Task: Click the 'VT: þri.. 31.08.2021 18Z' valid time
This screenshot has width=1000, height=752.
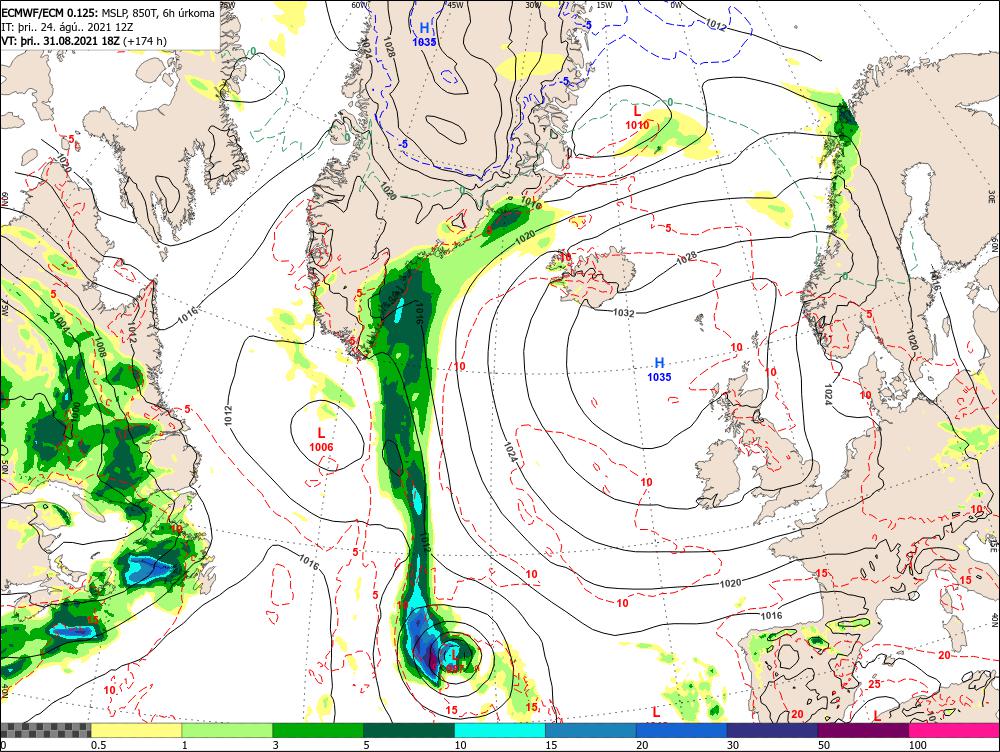Action: (61, 41)
